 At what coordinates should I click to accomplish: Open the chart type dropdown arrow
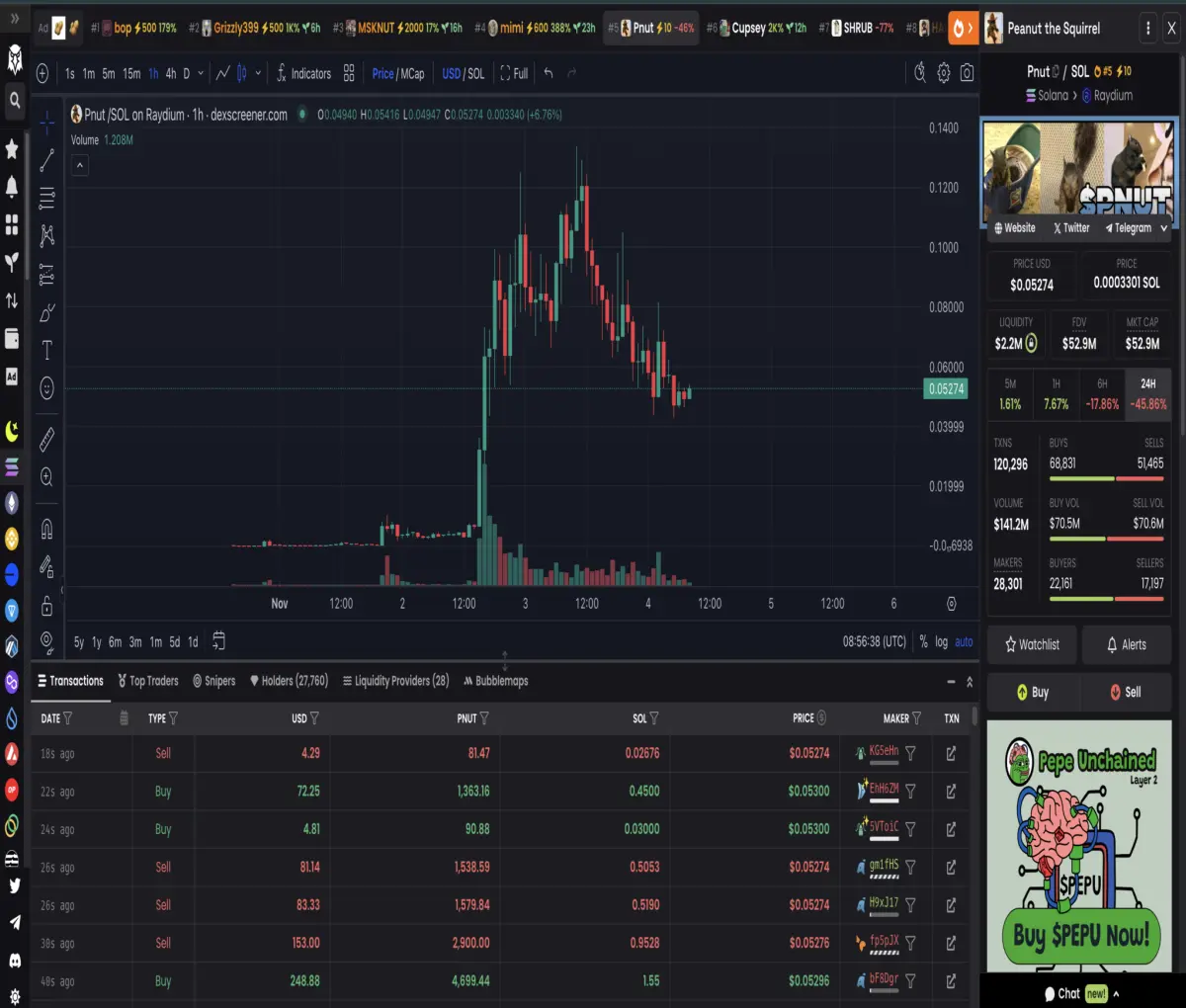click(258, 73)
